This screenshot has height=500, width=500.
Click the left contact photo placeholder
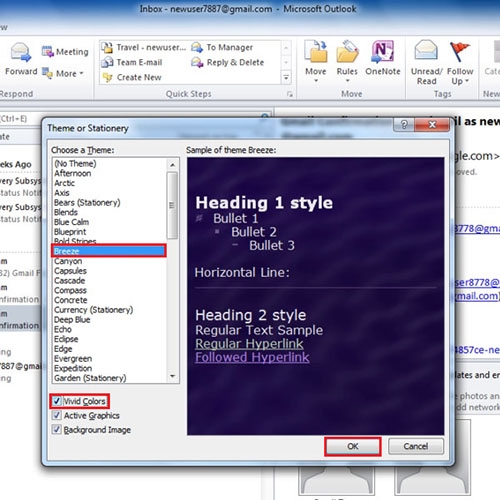336,481
